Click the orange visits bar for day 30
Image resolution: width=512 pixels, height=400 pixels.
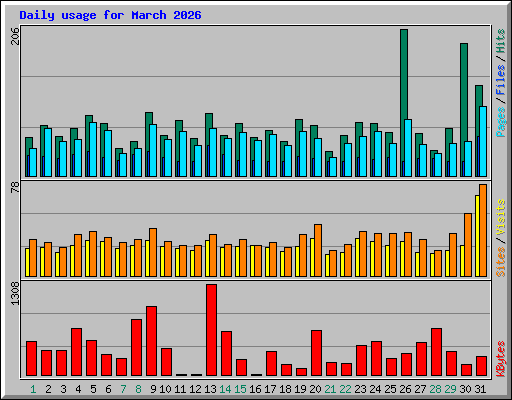click(x=468, y=245)
